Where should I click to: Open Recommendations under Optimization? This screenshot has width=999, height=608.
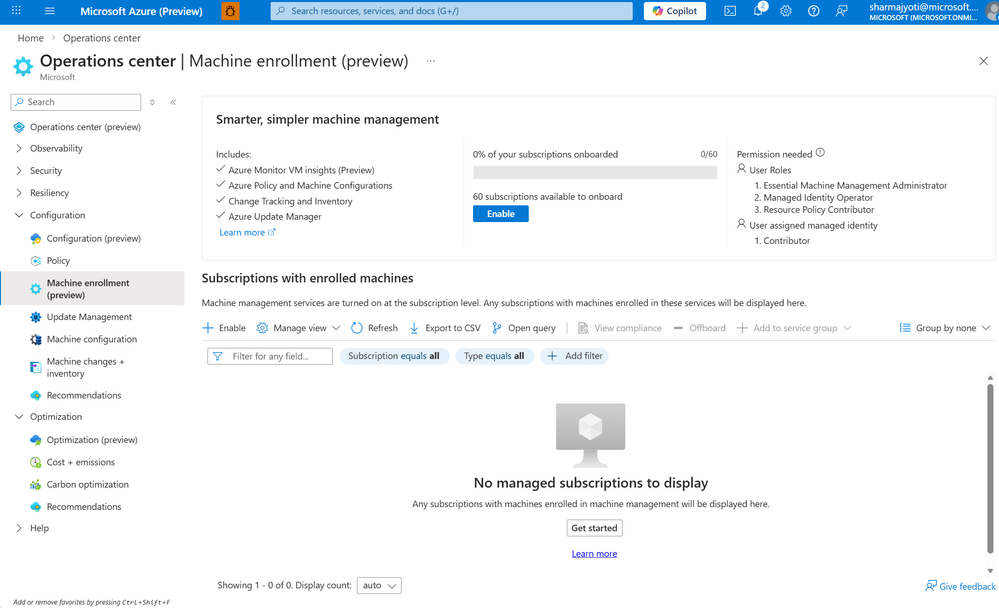tap(83, 507)
